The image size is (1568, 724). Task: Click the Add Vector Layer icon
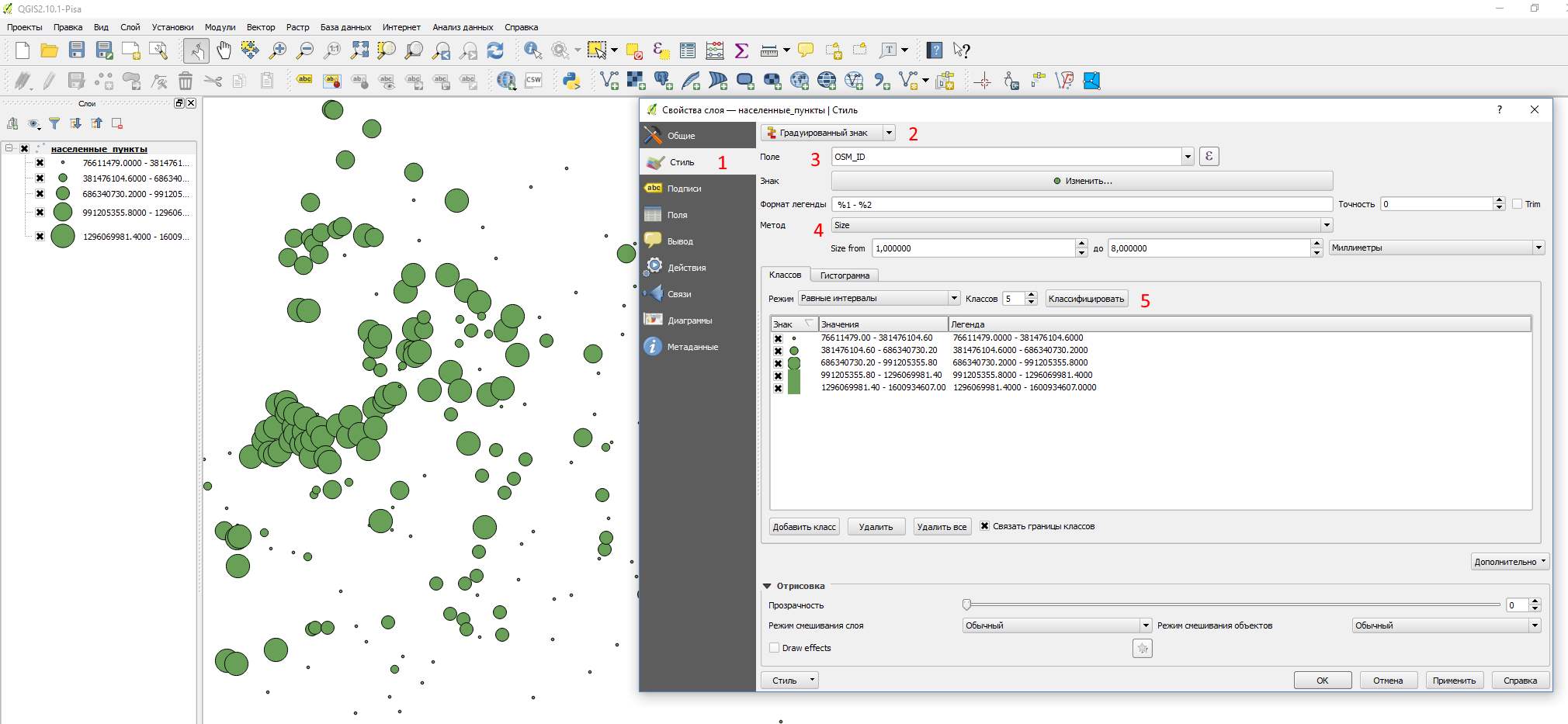pyautogui.click(x=609, y=81)
